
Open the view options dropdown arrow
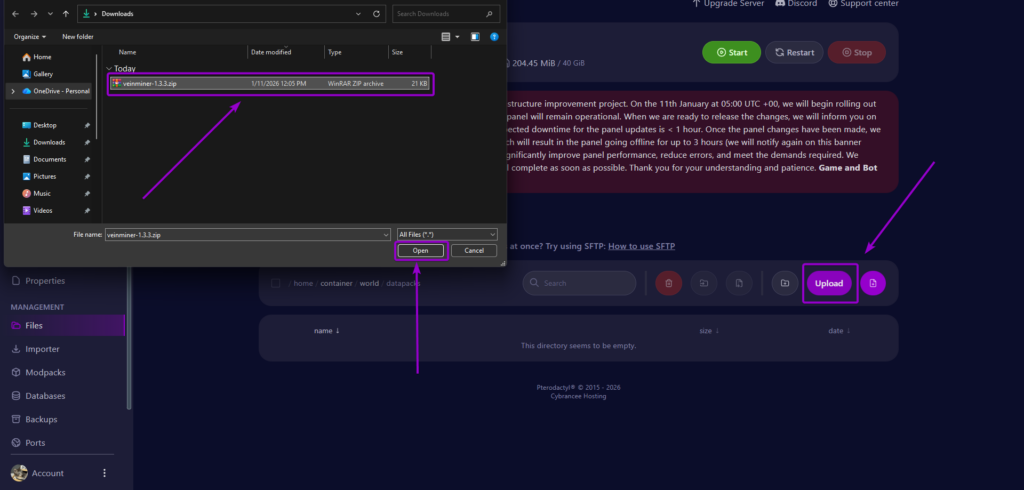457,37
